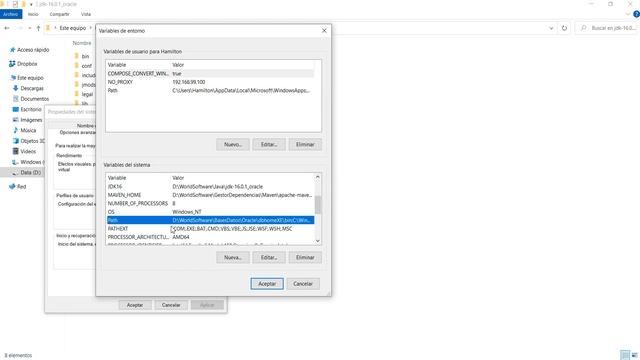This screenshot has width=640, height=360.
Task: Click Eliminar button for system variables
Action: 305,258
